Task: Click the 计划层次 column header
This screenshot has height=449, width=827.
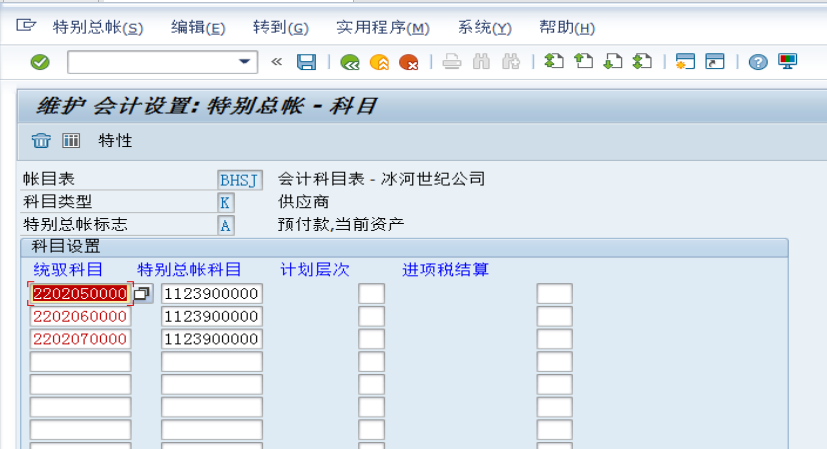Action: [x=314, y=270]
